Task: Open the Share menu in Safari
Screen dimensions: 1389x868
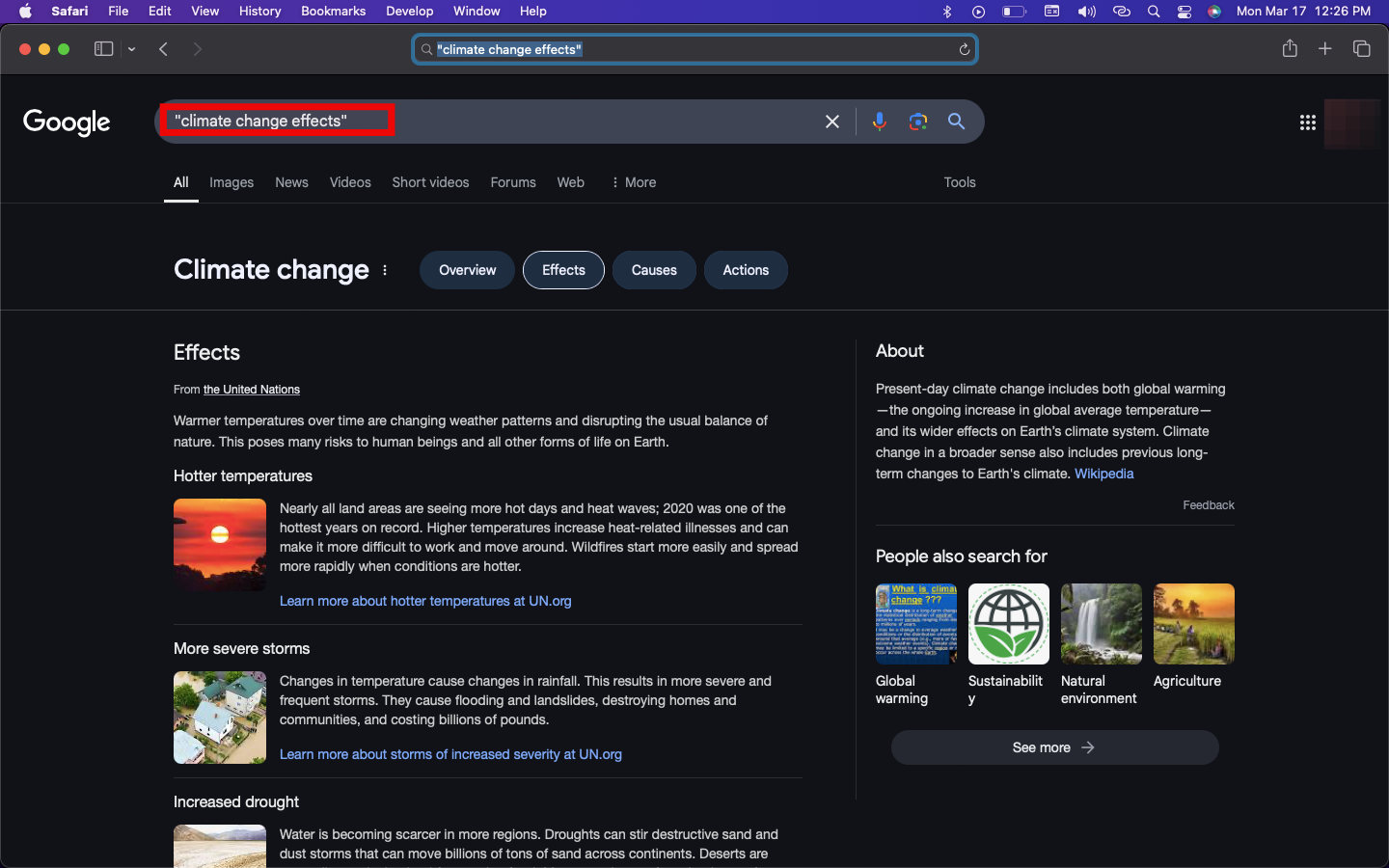Action: tap(1290, 48)
